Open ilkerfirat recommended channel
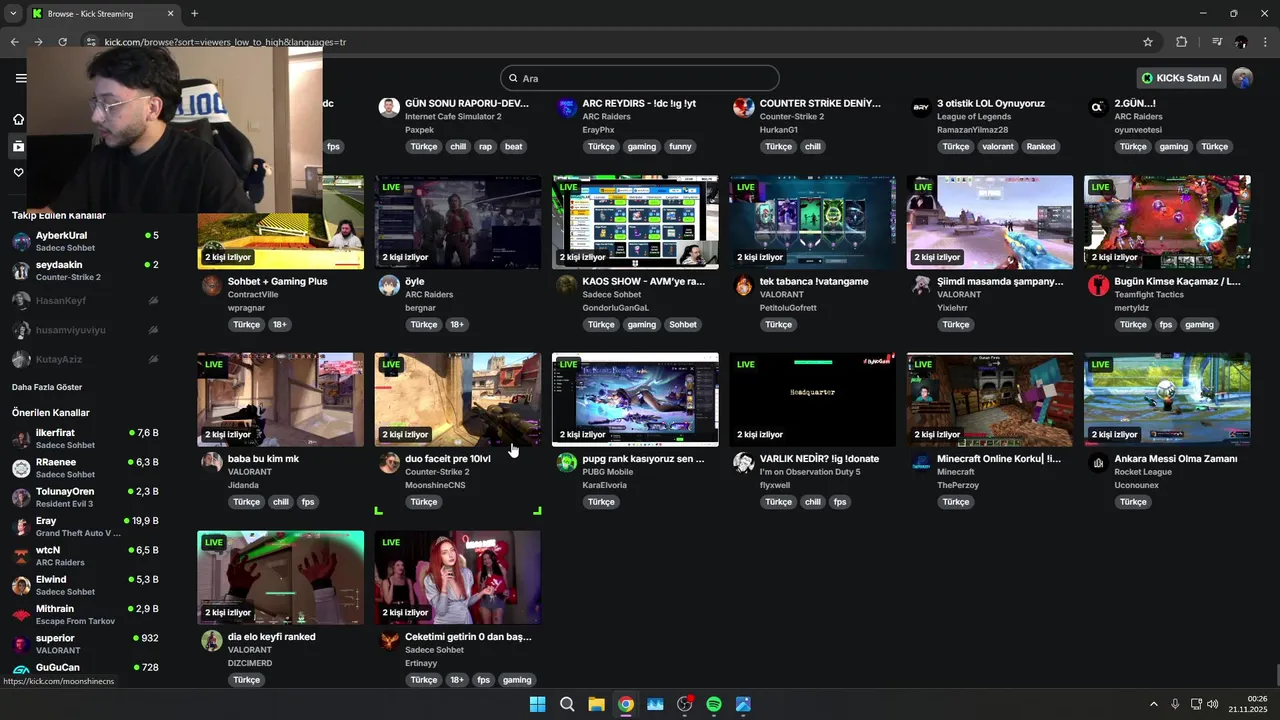This screenshot has width=1280, height=720. click(85, 439)
